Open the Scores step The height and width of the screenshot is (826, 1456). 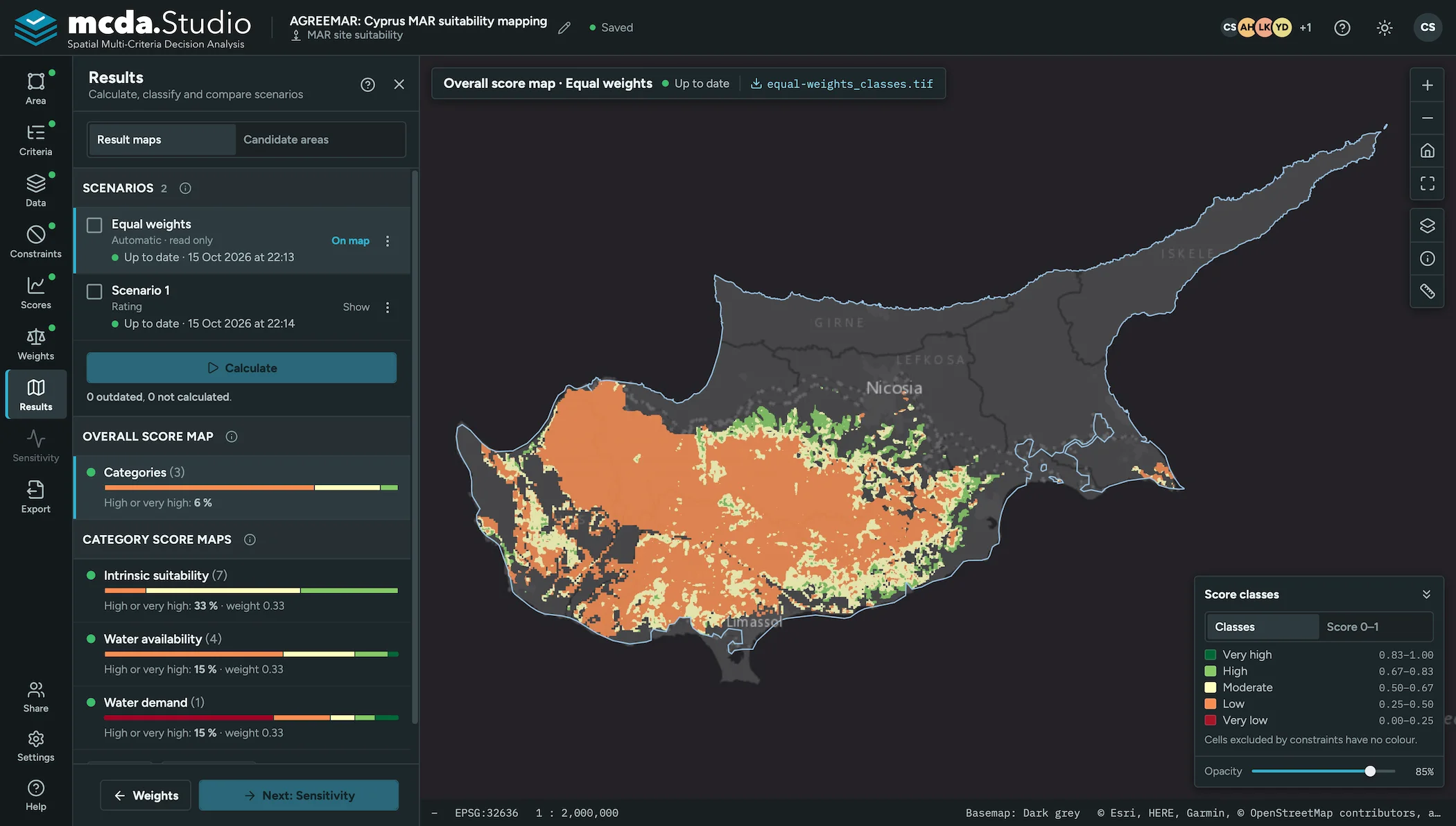point(36,293)
